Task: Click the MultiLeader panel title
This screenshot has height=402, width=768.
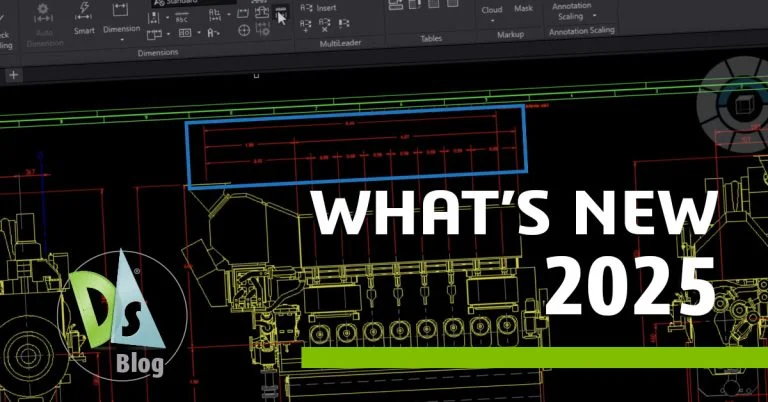Action: click(x=340, y=45)
